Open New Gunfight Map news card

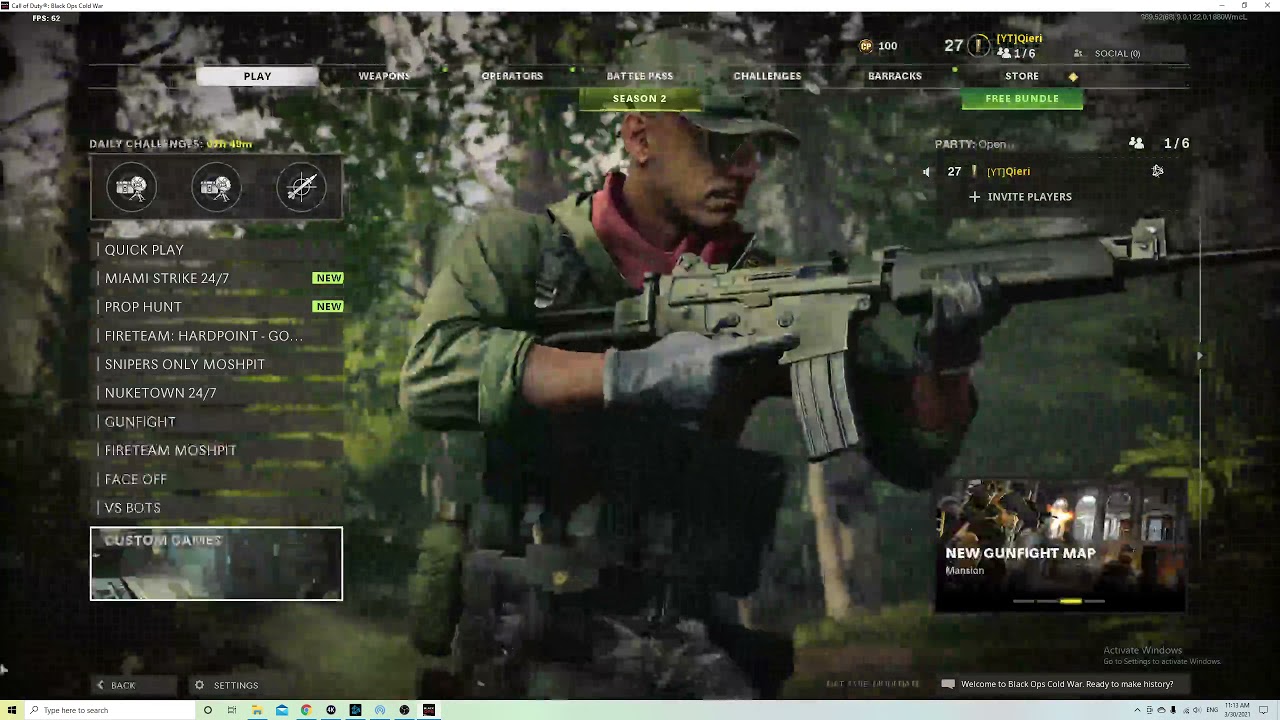click(x=1060, y=545)
